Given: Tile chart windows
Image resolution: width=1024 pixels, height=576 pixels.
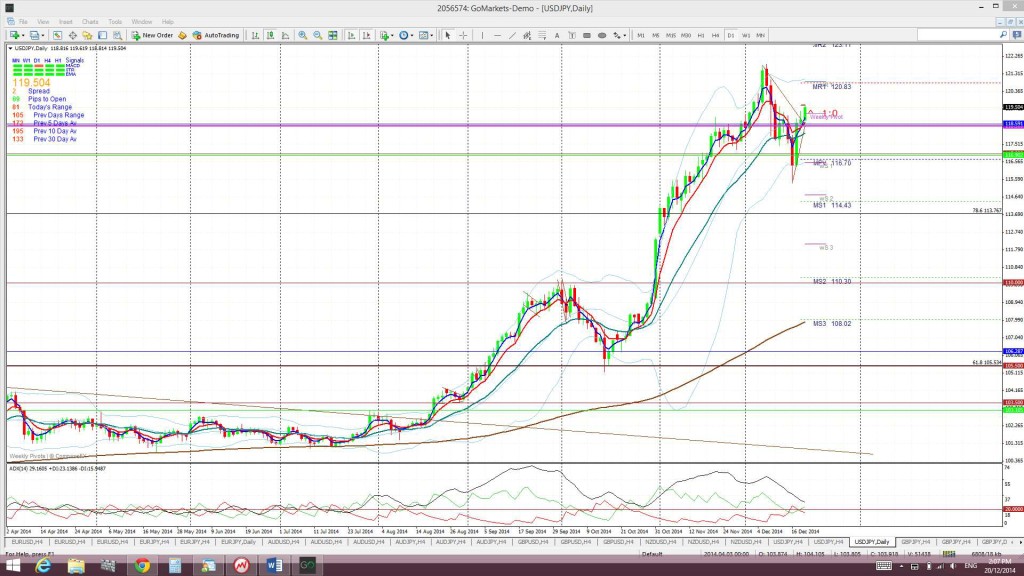Looking at the screenshot, I should 332,35.
